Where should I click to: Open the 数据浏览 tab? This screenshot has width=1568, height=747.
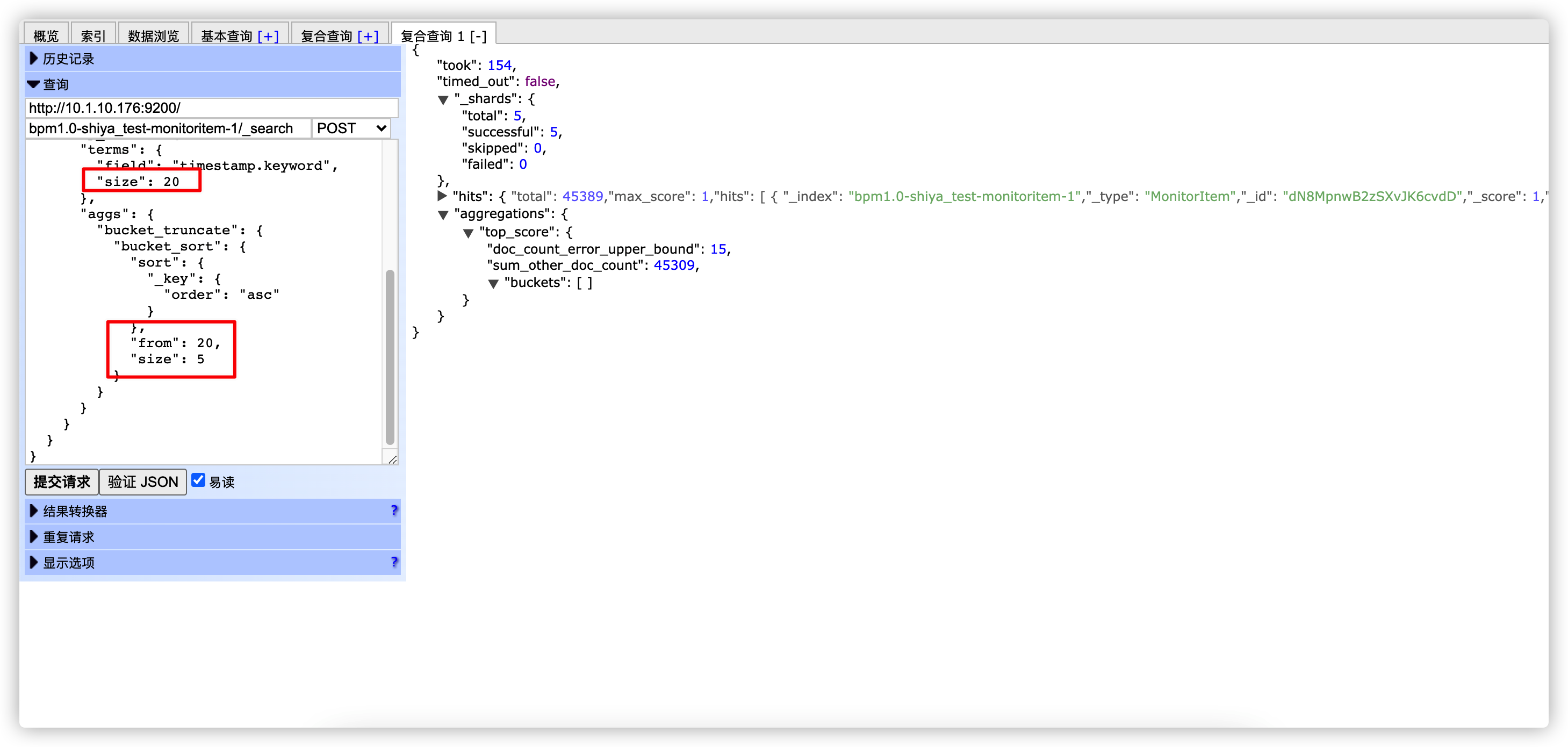[x=153, y=36]
